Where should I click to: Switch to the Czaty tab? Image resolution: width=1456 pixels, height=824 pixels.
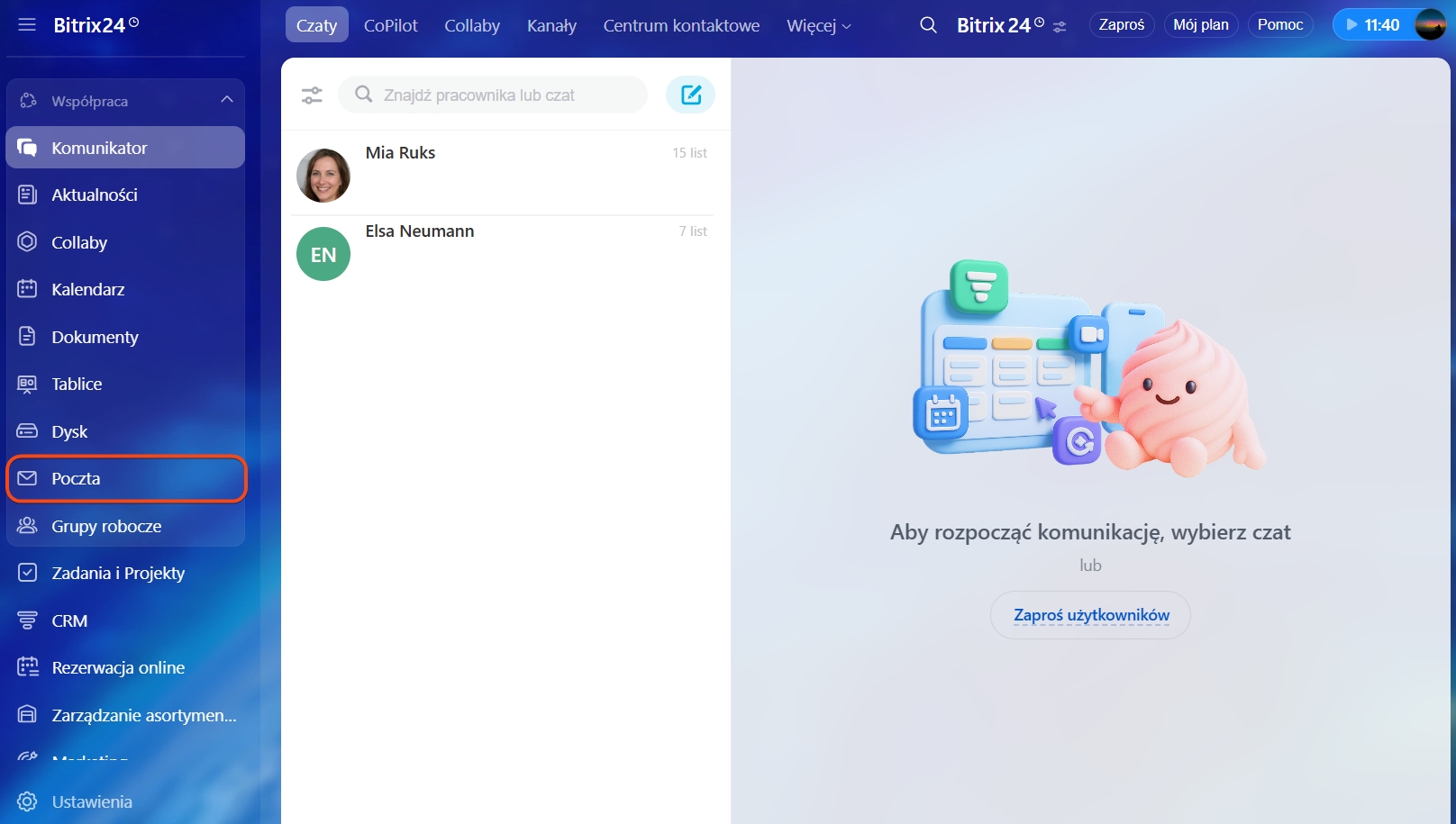(316, 25)
